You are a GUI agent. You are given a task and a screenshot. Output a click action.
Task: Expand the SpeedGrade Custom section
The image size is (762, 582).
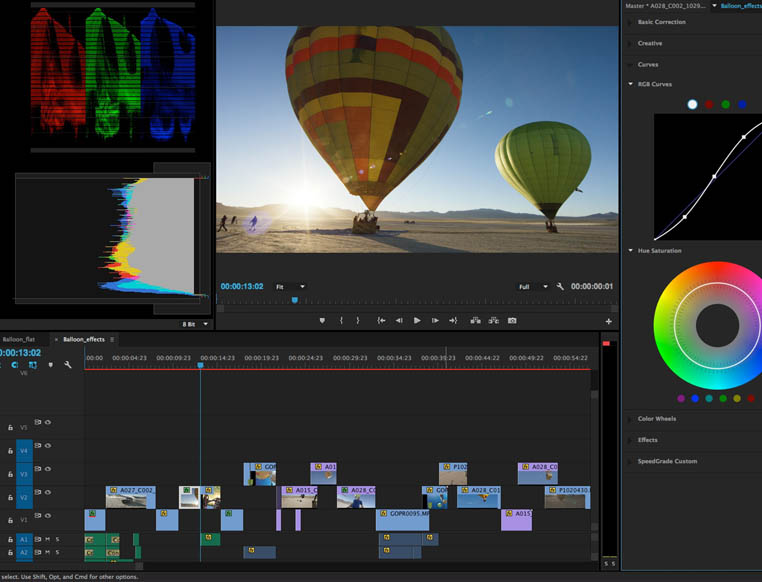pyautogui.click(x=630, y=462)
